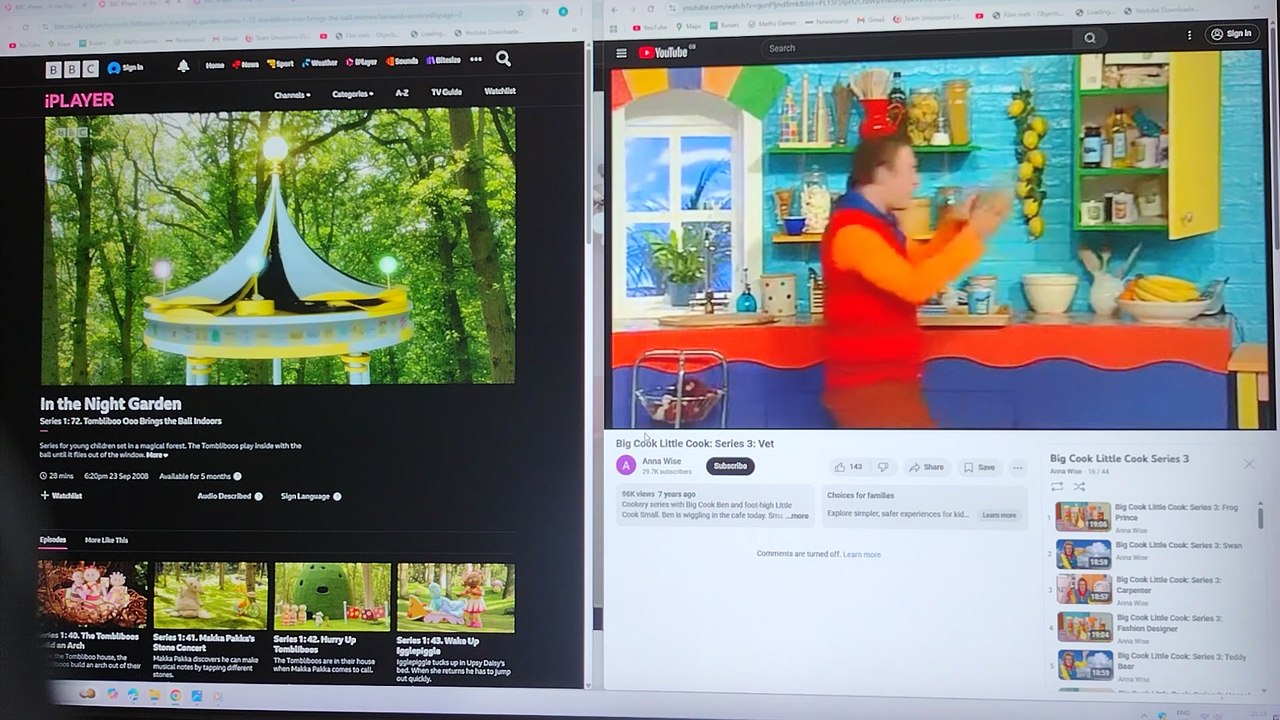The image size is (1280, 720).
Task: Expand episode description with More
Action: (x=157, y=455)
